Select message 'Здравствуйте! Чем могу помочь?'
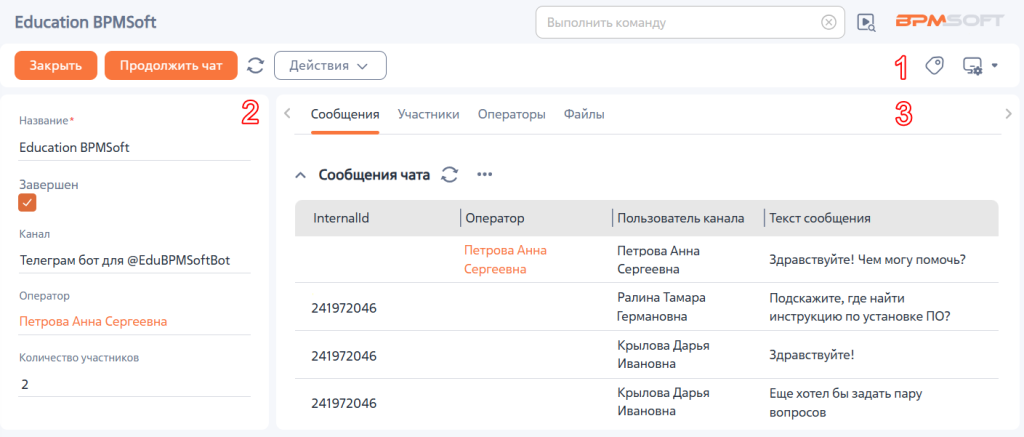Screen dimensions: 1024x437 868,259
